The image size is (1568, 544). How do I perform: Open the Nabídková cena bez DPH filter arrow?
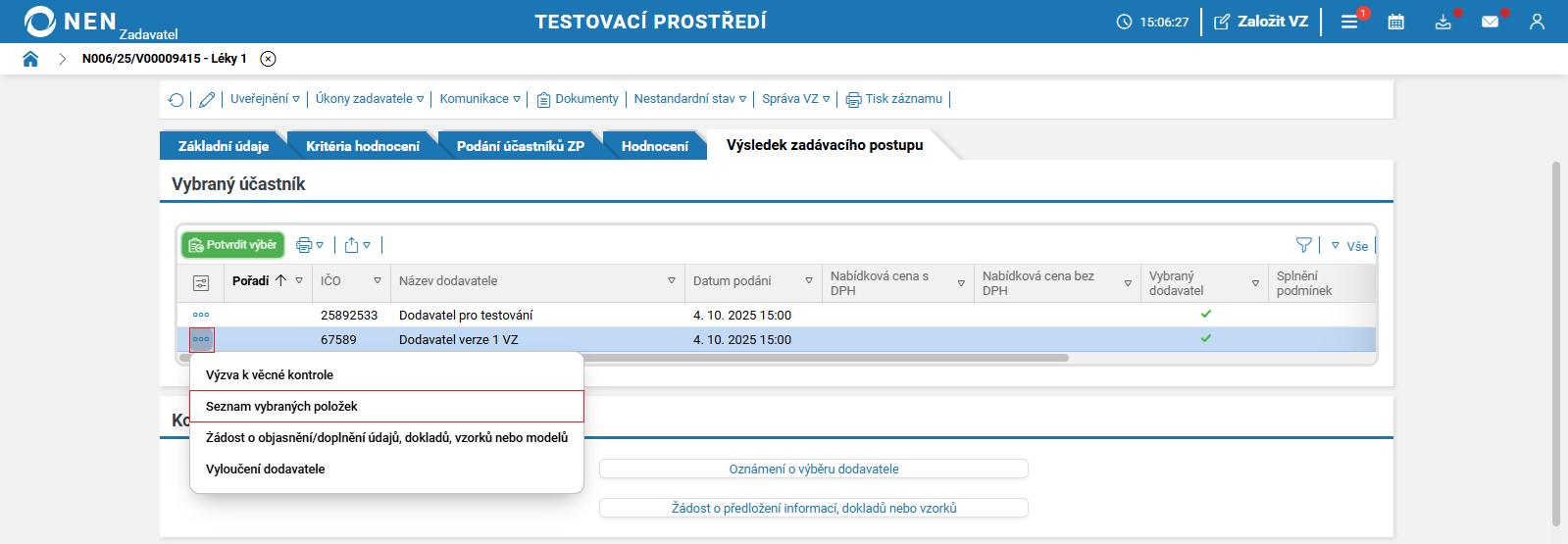(1128, 283)
